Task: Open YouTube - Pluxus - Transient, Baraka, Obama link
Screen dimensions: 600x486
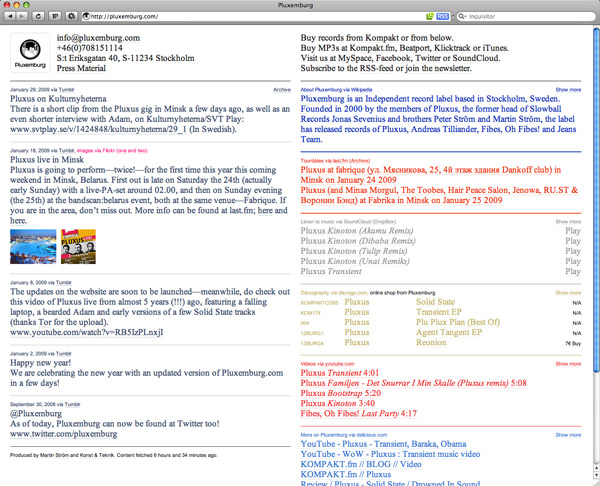Action: (383, 444)
